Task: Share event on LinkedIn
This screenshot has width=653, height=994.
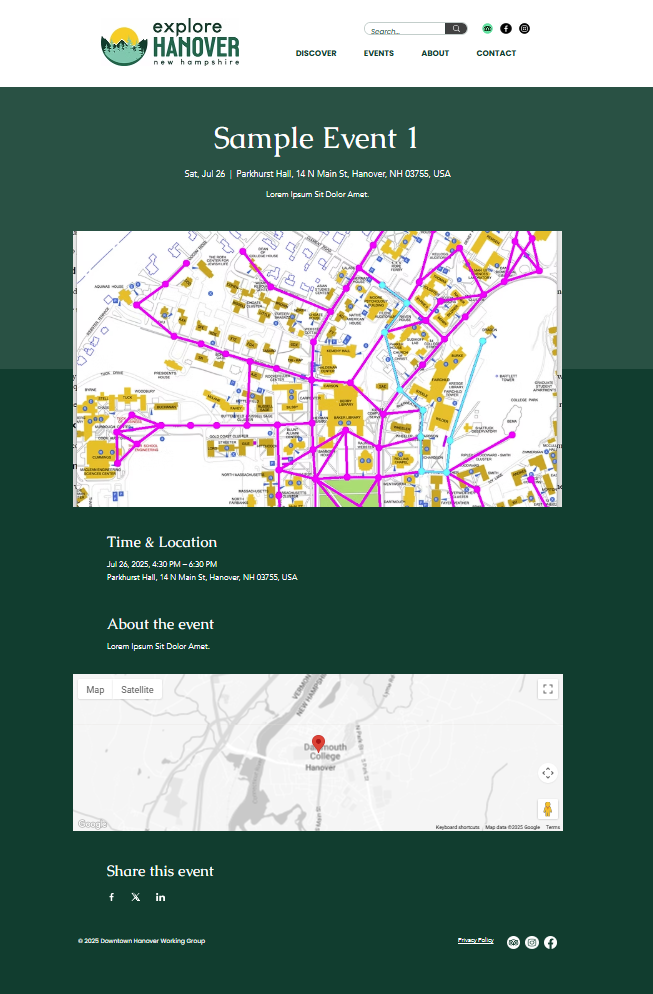Action: pyautogui.click(x=160, y=897)
